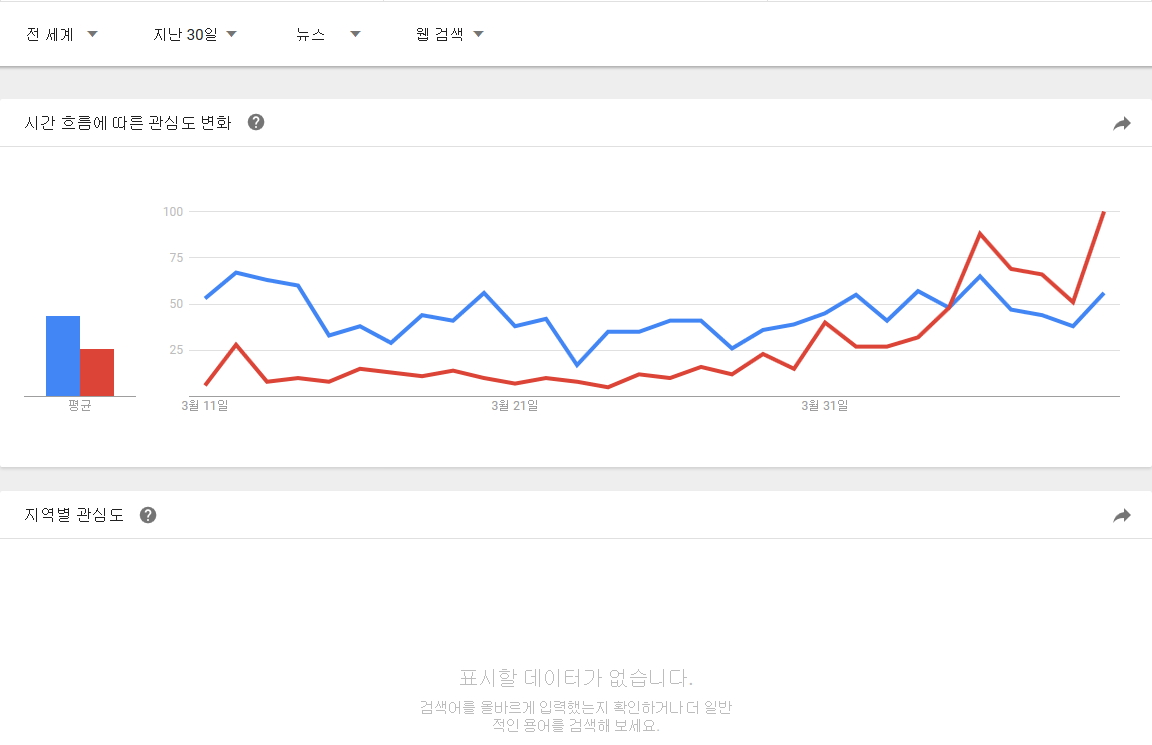Share the 지역별 관심도 section

[1122, 515]
